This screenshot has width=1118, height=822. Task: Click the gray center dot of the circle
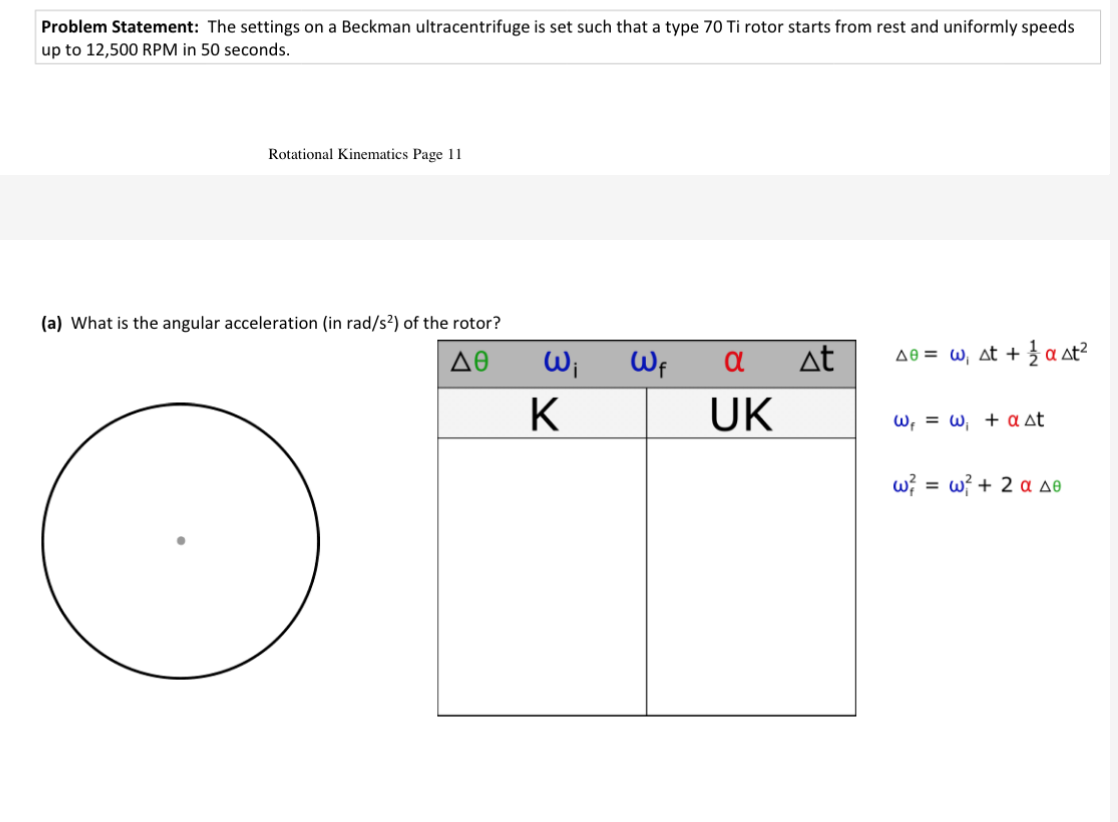[x=181, y=541]
